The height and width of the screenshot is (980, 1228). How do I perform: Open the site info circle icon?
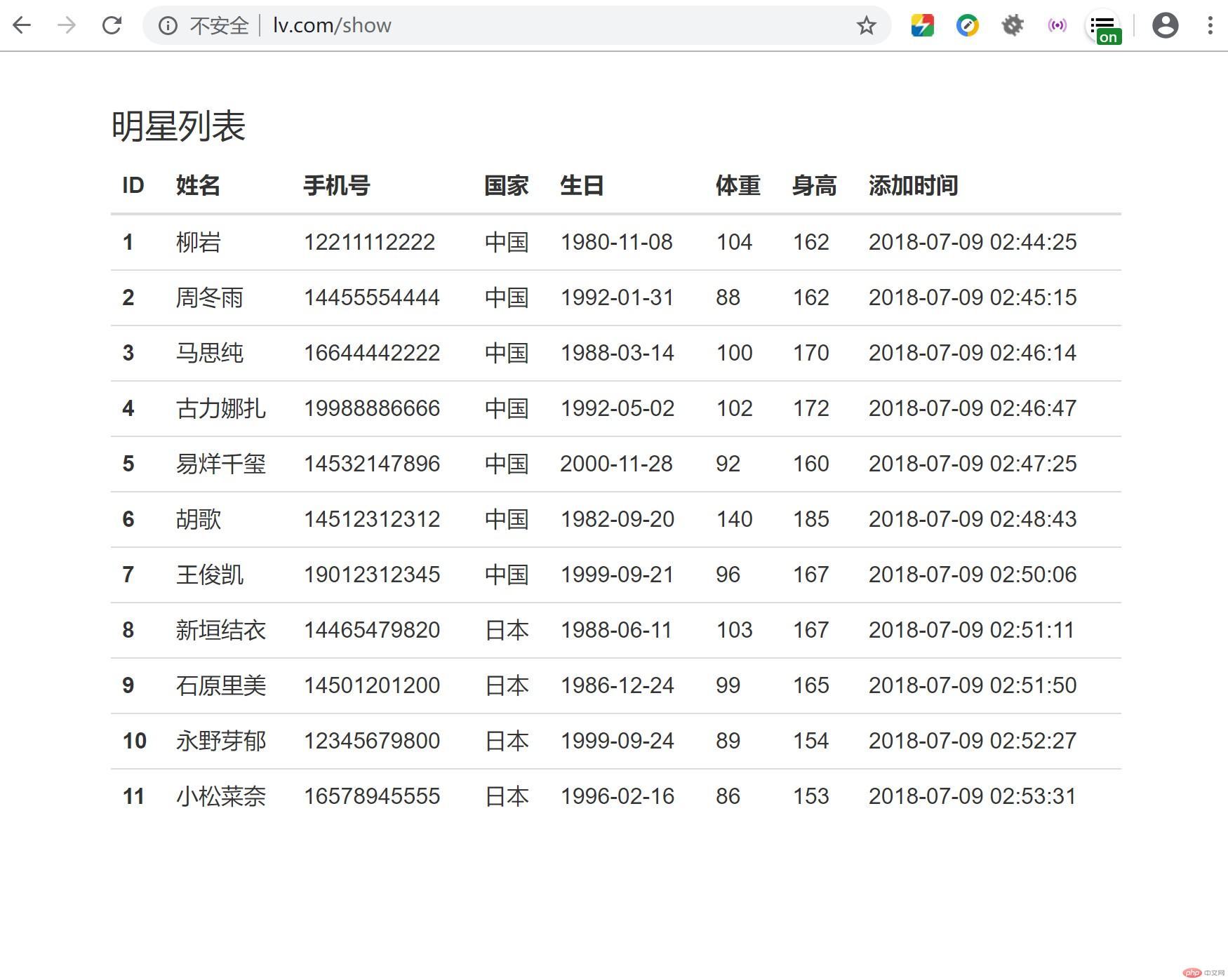click(167, 26)
